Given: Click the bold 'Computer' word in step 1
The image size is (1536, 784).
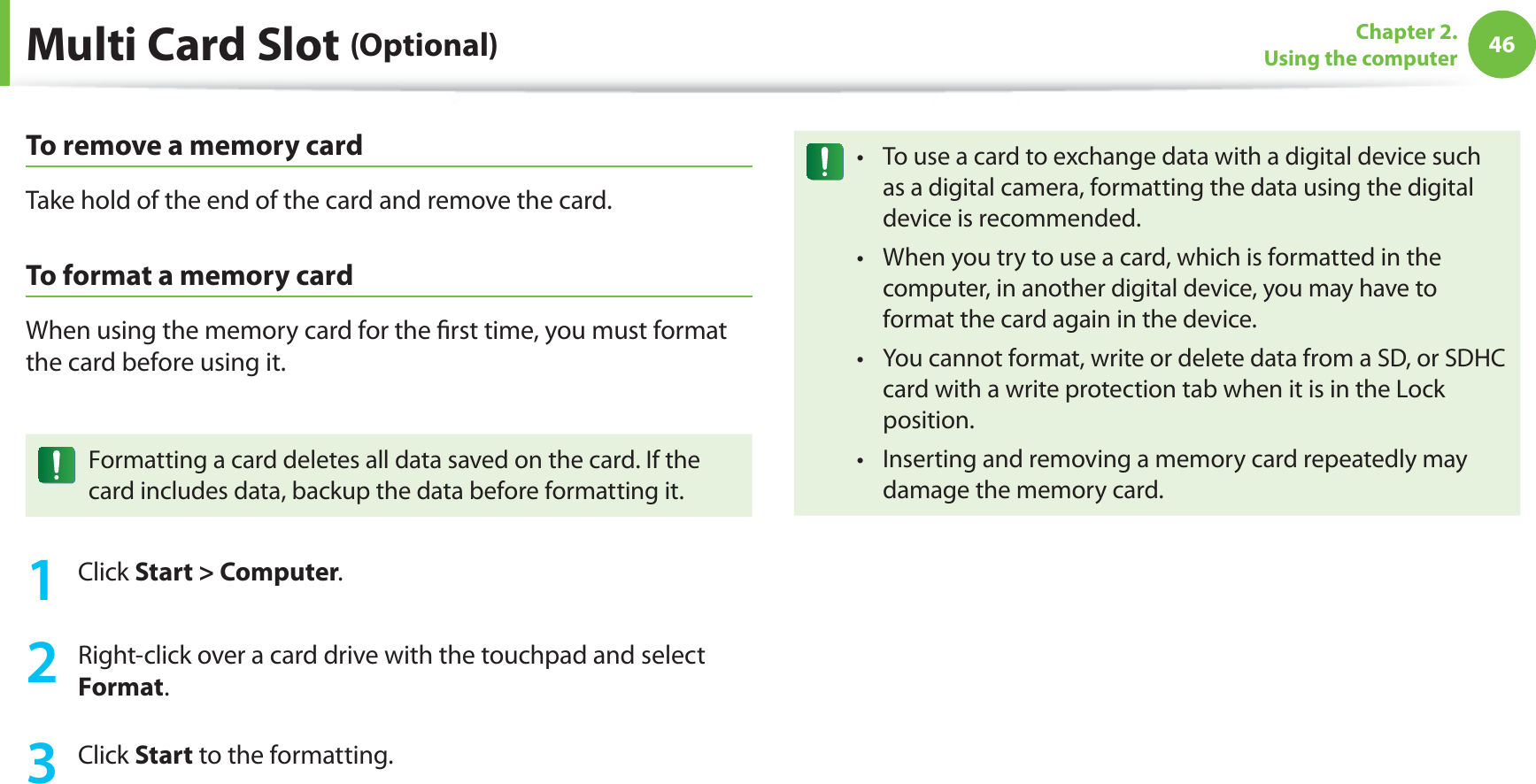Looking at the screenshot, I should 279,573.
